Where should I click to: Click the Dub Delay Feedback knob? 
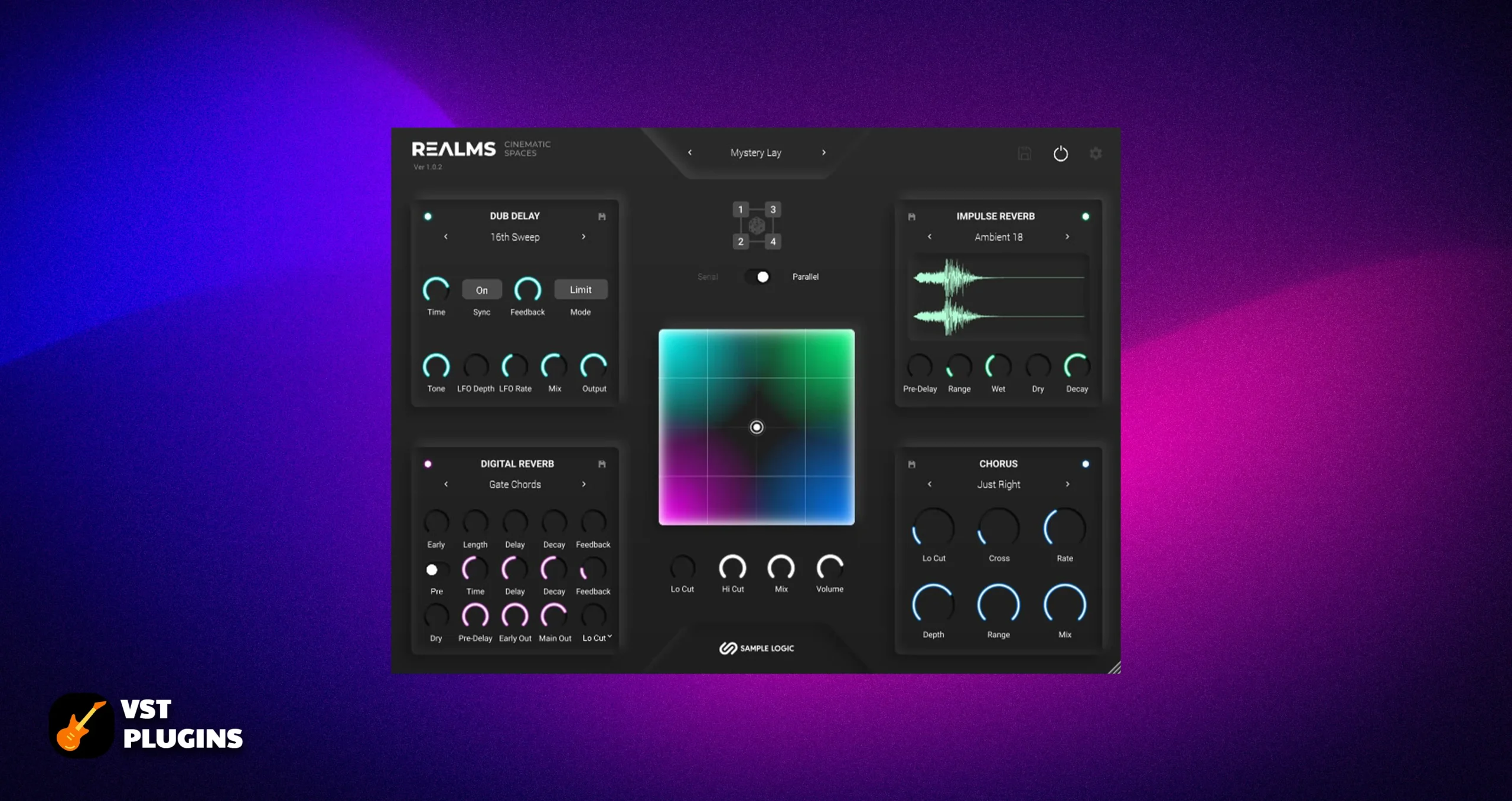tap(527, 290)
